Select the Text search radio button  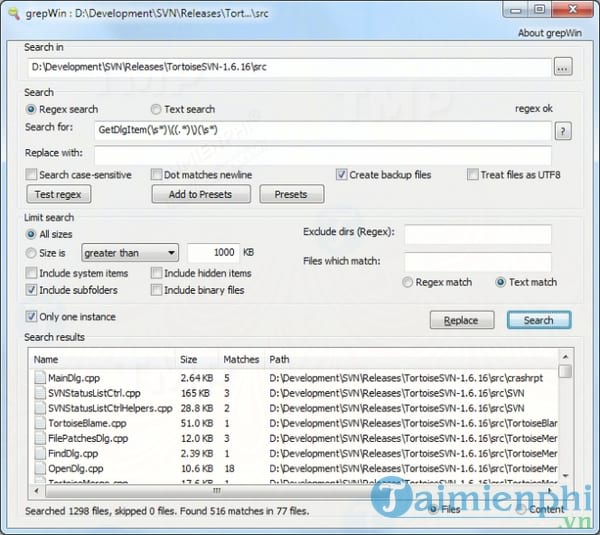tap(156, 109)
